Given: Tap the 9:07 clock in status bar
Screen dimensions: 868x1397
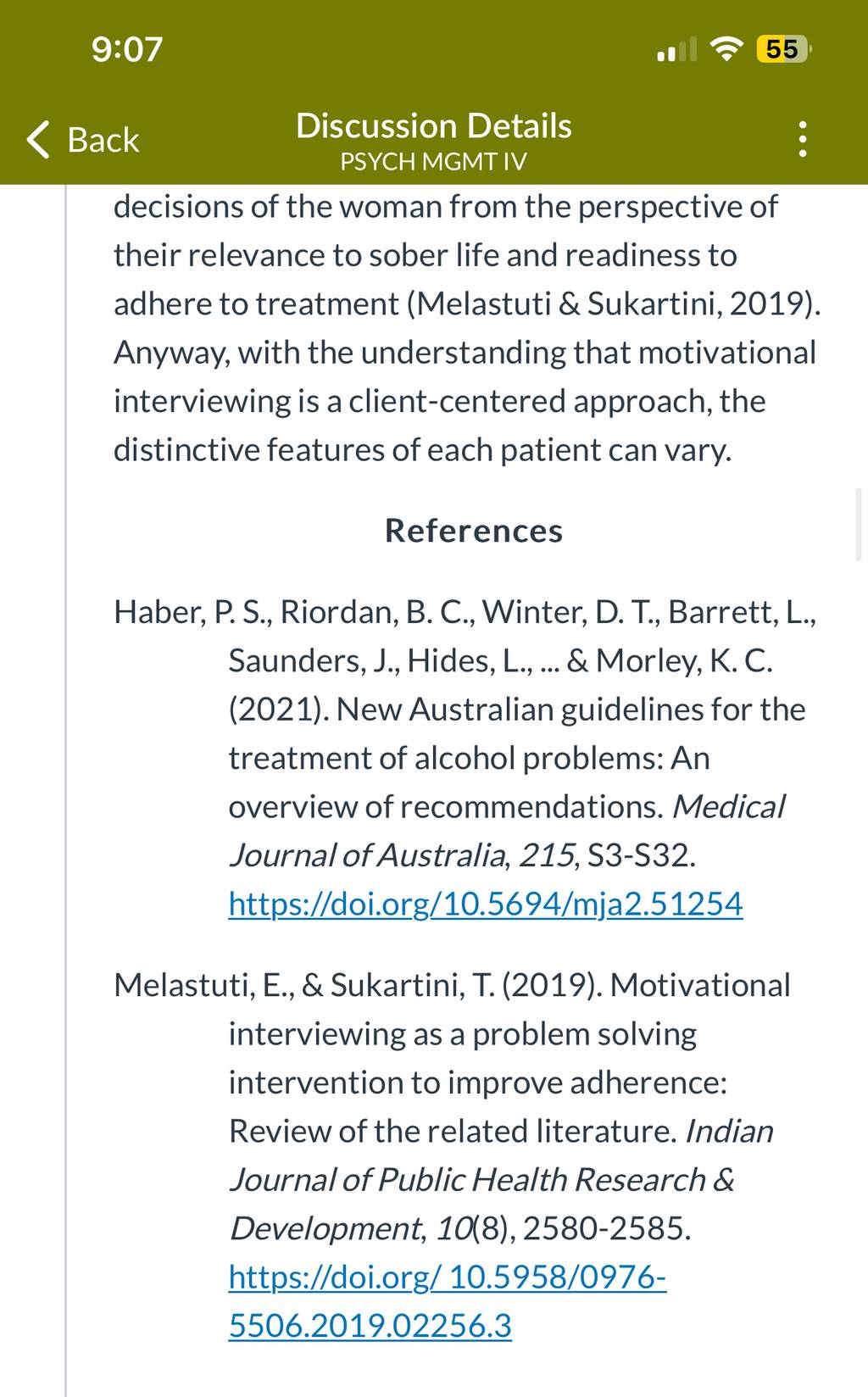Looking at the screenshot, I should [127, 48].
